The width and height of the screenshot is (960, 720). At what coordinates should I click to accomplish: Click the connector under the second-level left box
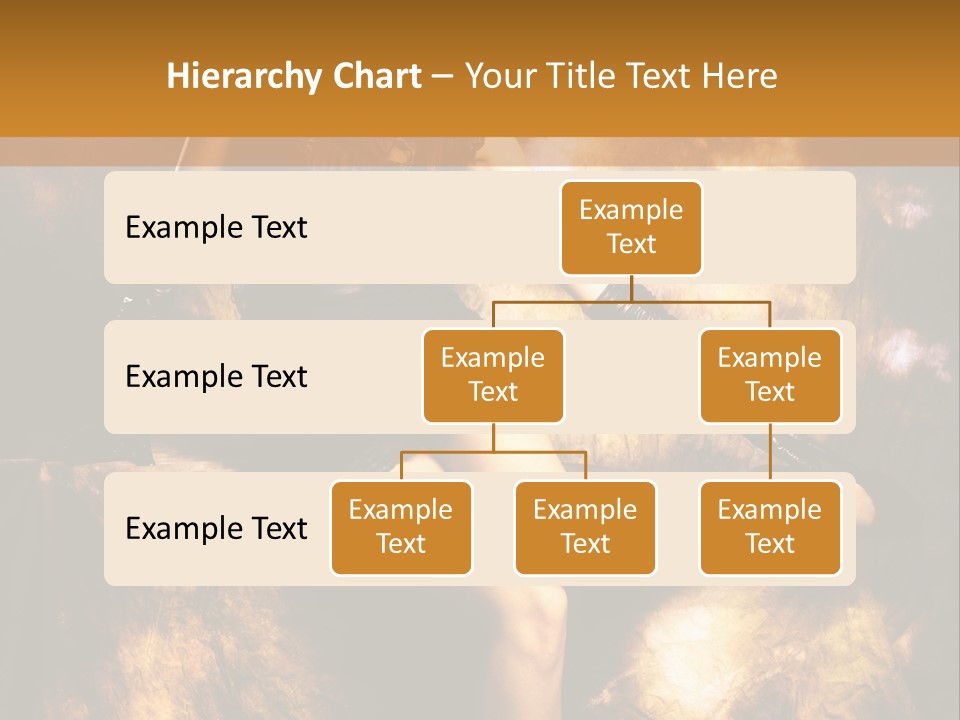493,440
